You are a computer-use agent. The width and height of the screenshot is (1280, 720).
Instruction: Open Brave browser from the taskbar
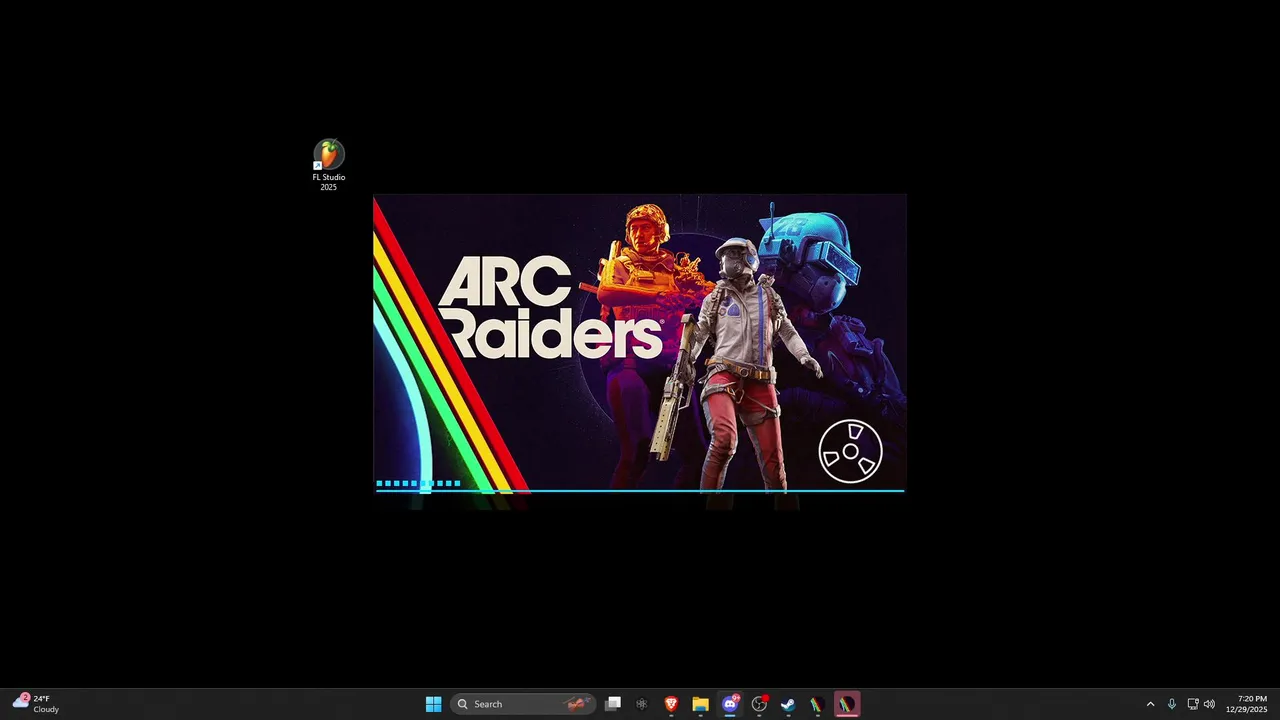tap(671, 704)
